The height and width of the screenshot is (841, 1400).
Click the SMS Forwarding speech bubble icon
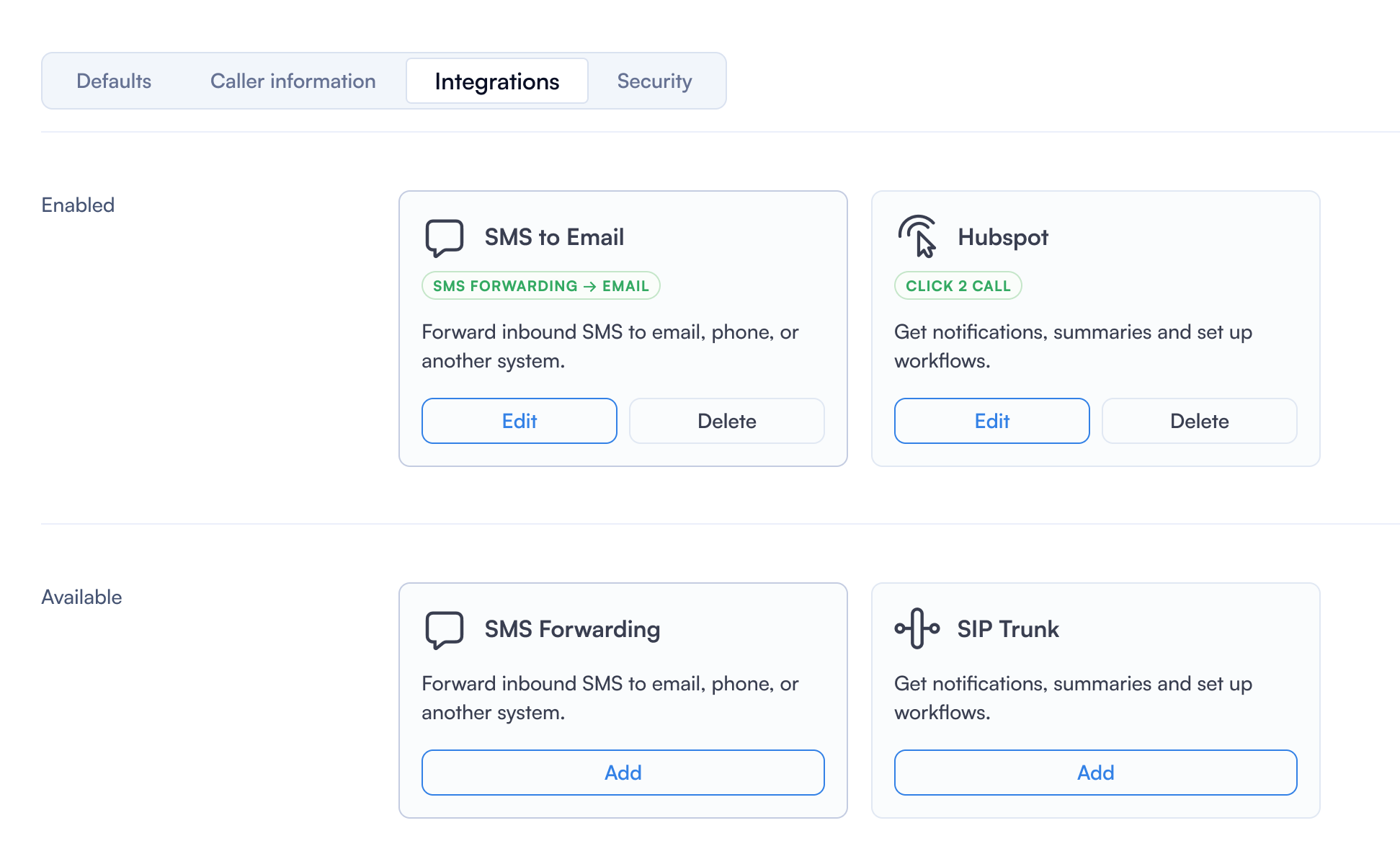(444, 629)
